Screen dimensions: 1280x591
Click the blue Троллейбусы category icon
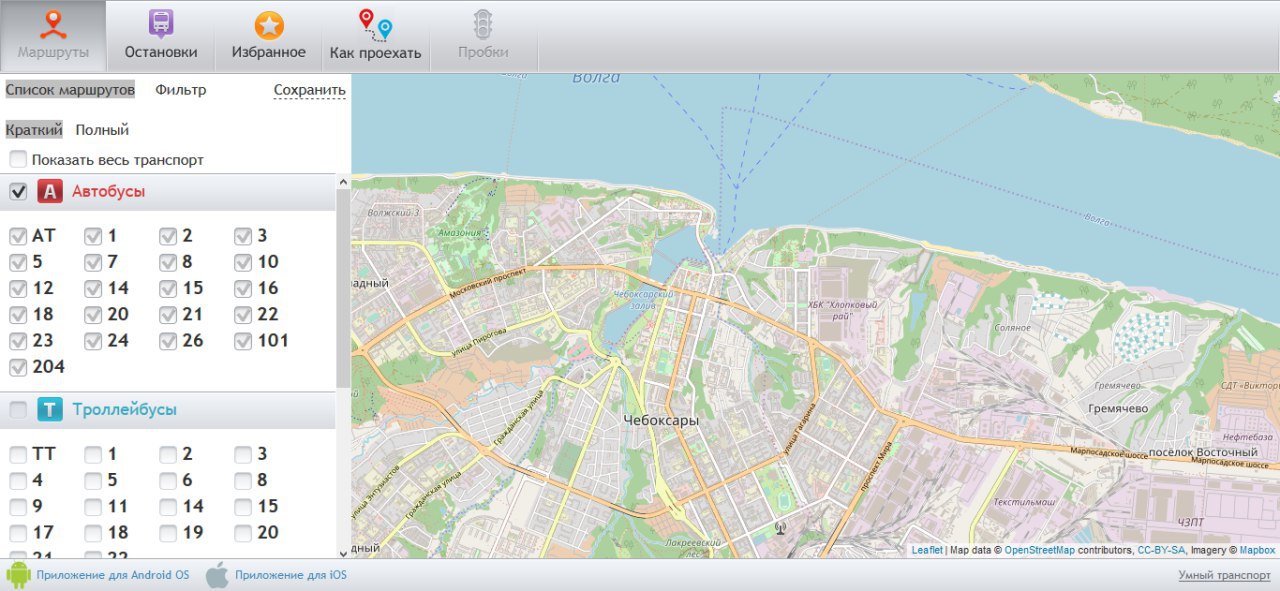point(50,410)
